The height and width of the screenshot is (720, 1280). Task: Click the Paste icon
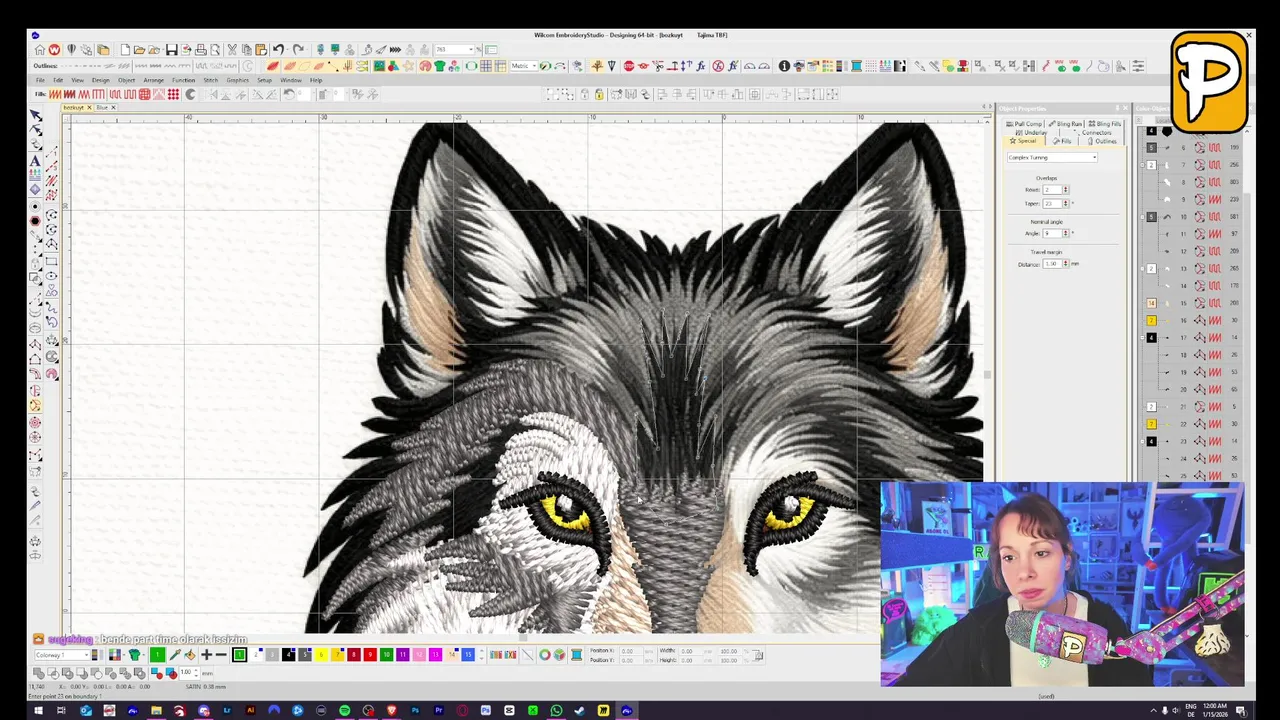click(x=261, y=49)
